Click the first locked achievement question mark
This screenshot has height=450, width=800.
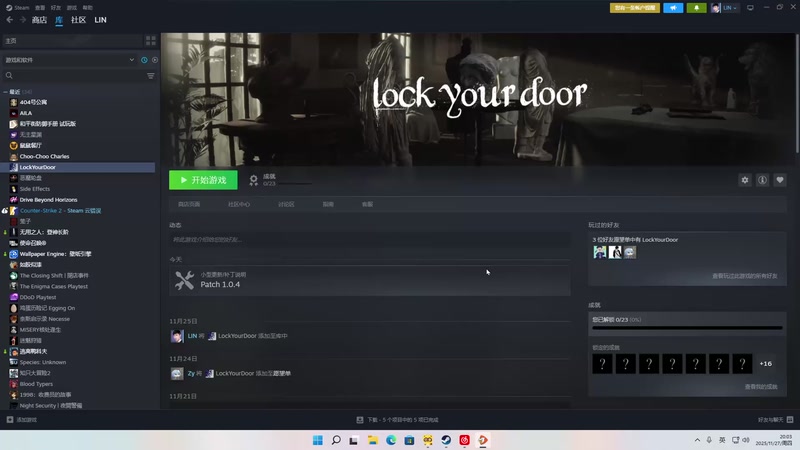pos(602,364)
